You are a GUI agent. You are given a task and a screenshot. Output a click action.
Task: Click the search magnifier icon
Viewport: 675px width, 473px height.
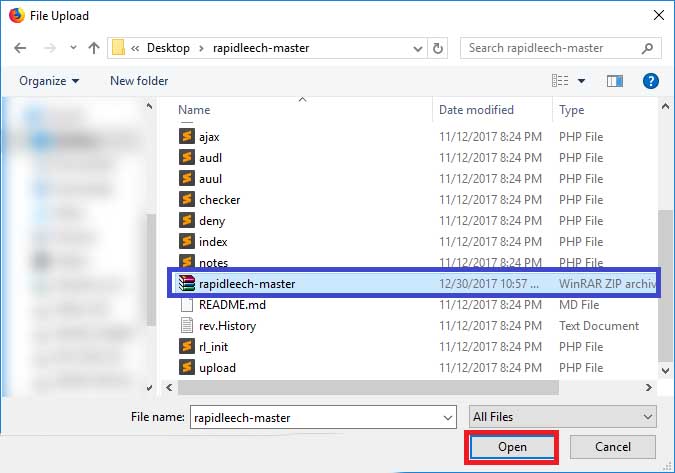coord(647,48)
